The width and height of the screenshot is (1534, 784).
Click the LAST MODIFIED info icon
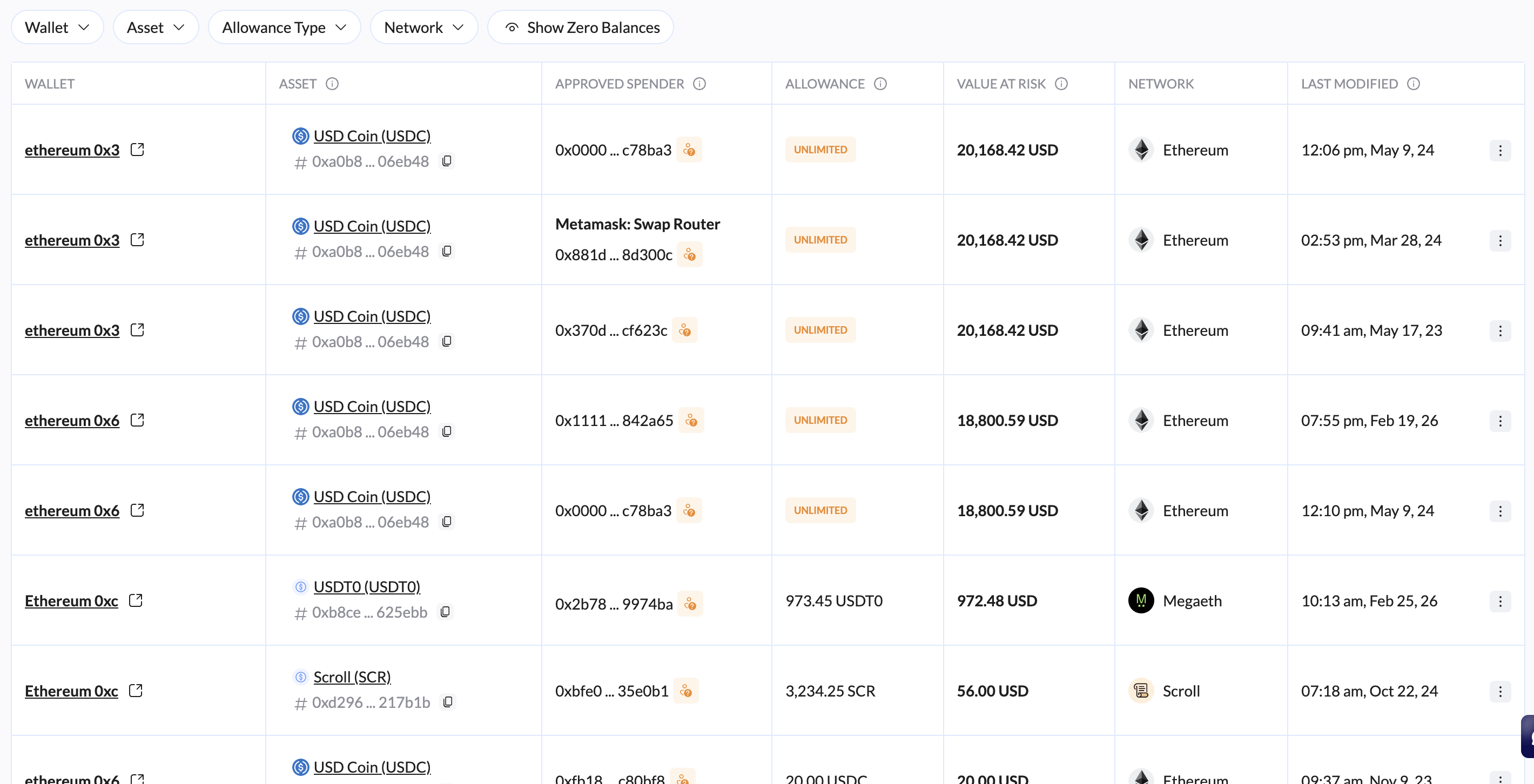click(x=1414, y=84)
